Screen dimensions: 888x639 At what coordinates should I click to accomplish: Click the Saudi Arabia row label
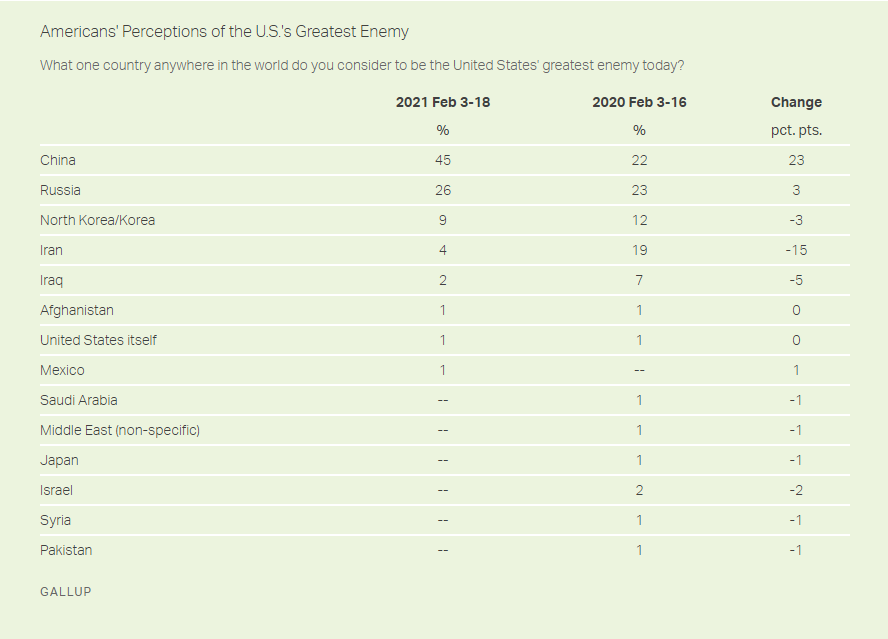[x=79, y=401]
